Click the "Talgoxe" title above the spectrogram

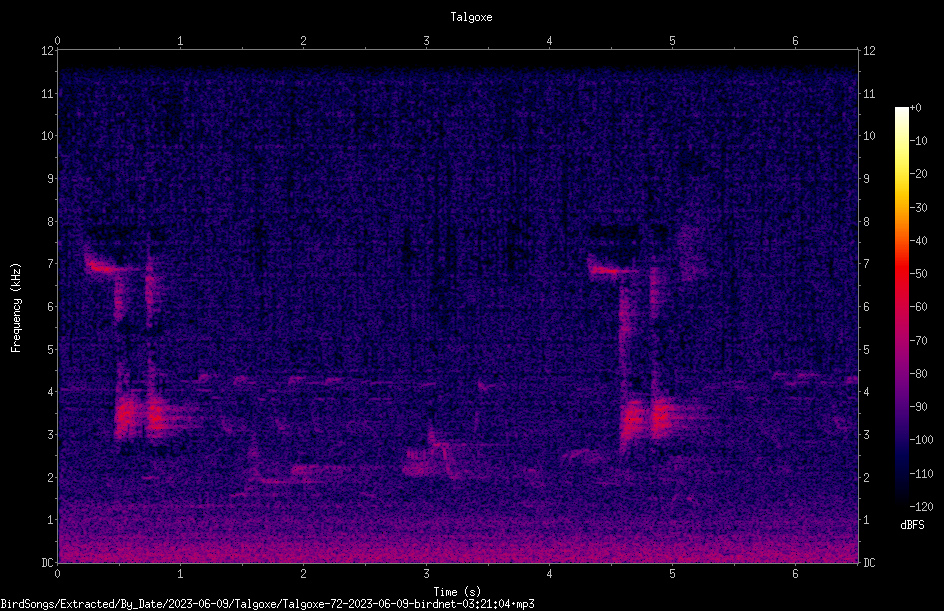(471, 17)
